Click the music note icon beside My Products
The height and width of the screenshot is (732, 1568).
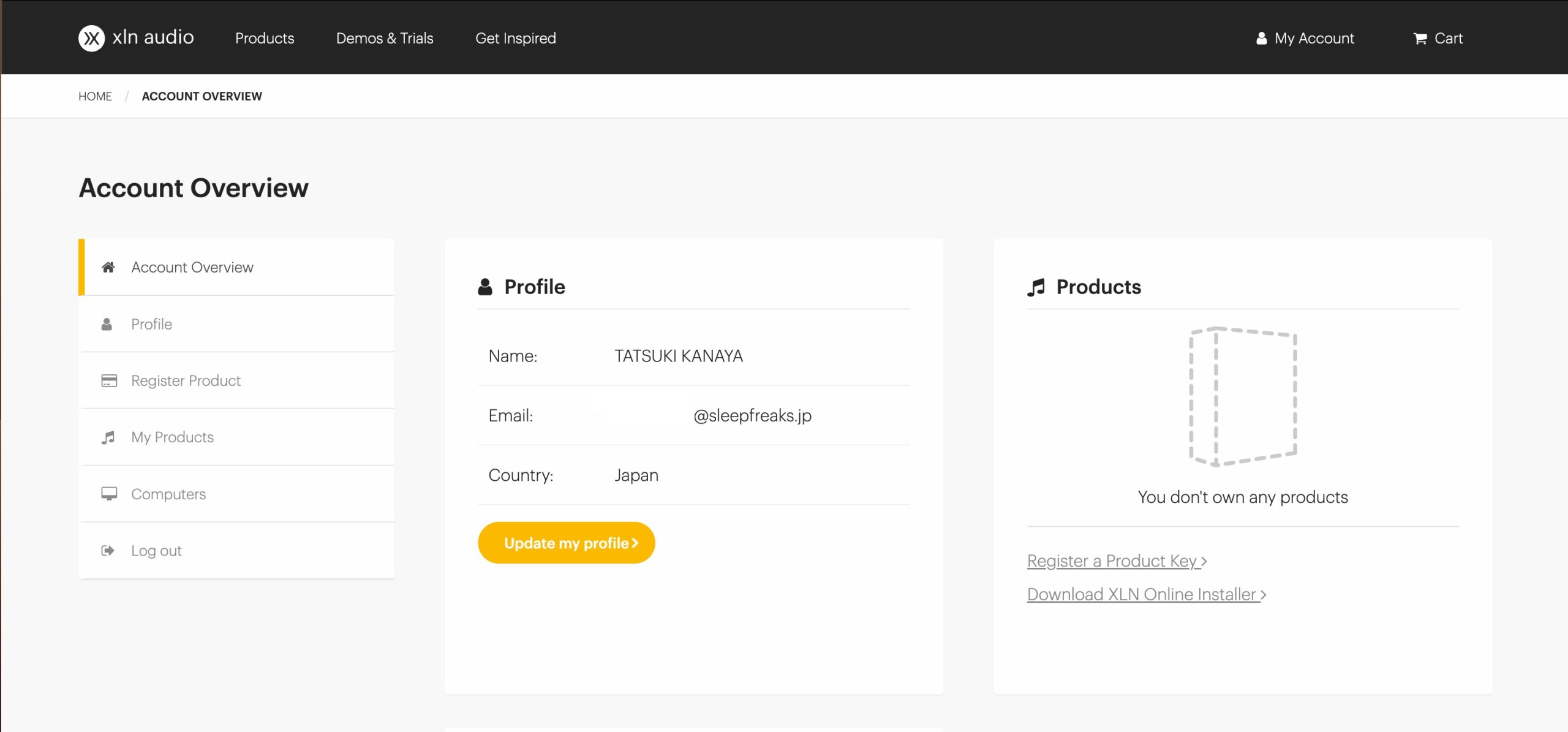tap(108, 437)
